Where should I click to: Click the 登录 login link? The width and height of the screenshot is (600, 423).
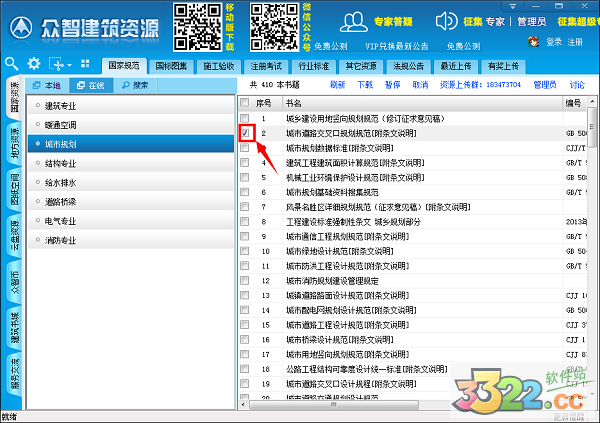tap(554, 42)
